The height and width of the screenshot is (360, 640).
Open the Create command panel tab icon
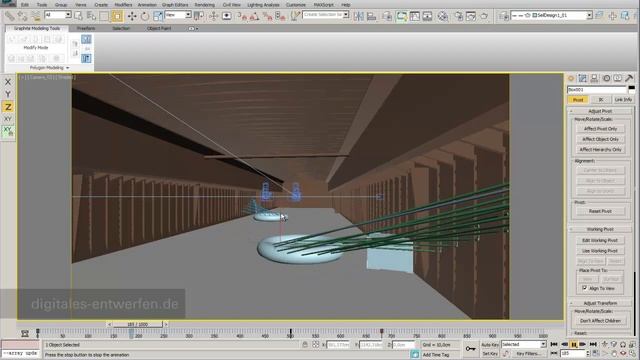pyautogui.click(x=571, y=78)
